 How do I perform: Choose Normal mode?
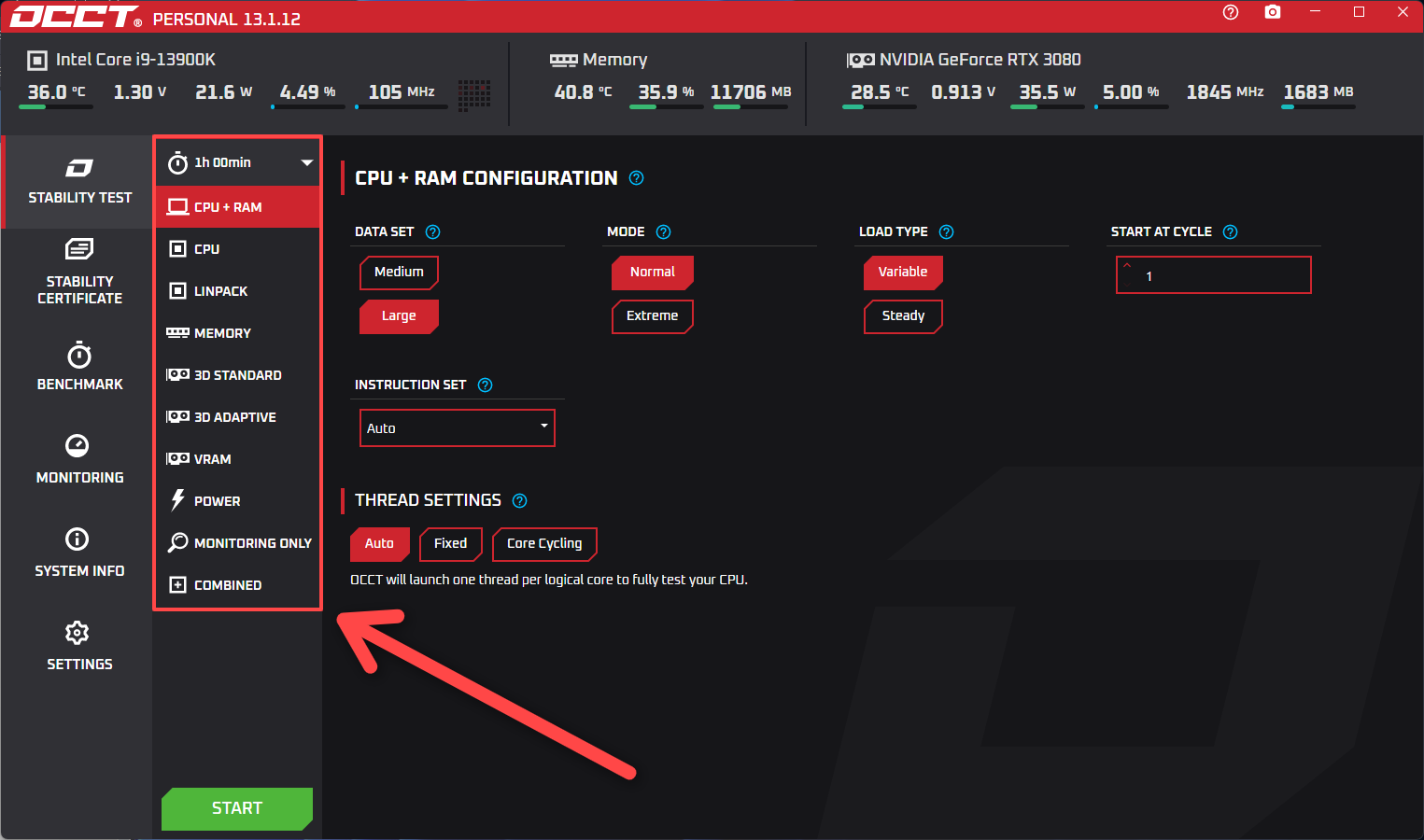pyautogui.click(x=653, y=272)
